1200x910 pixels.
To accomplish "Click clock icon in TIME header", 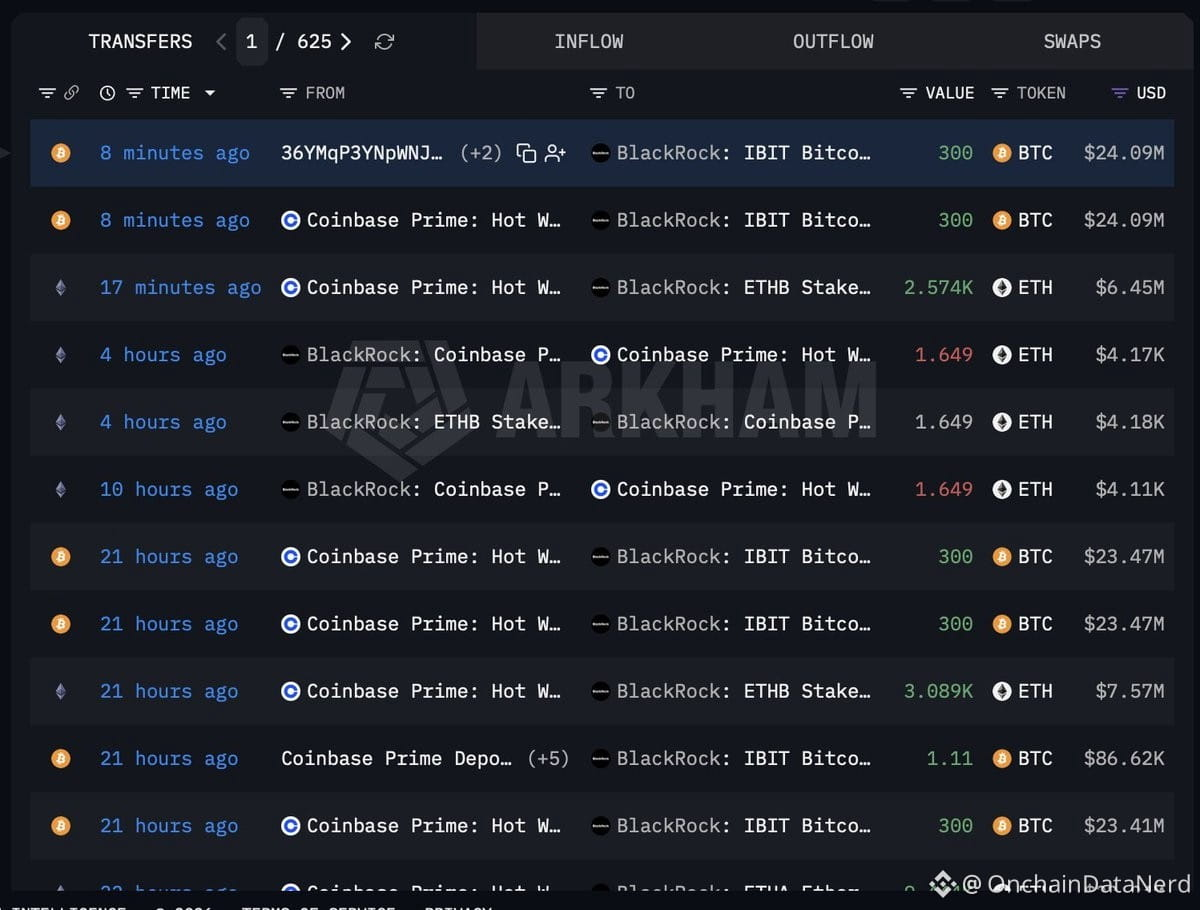I will (108, 93).
